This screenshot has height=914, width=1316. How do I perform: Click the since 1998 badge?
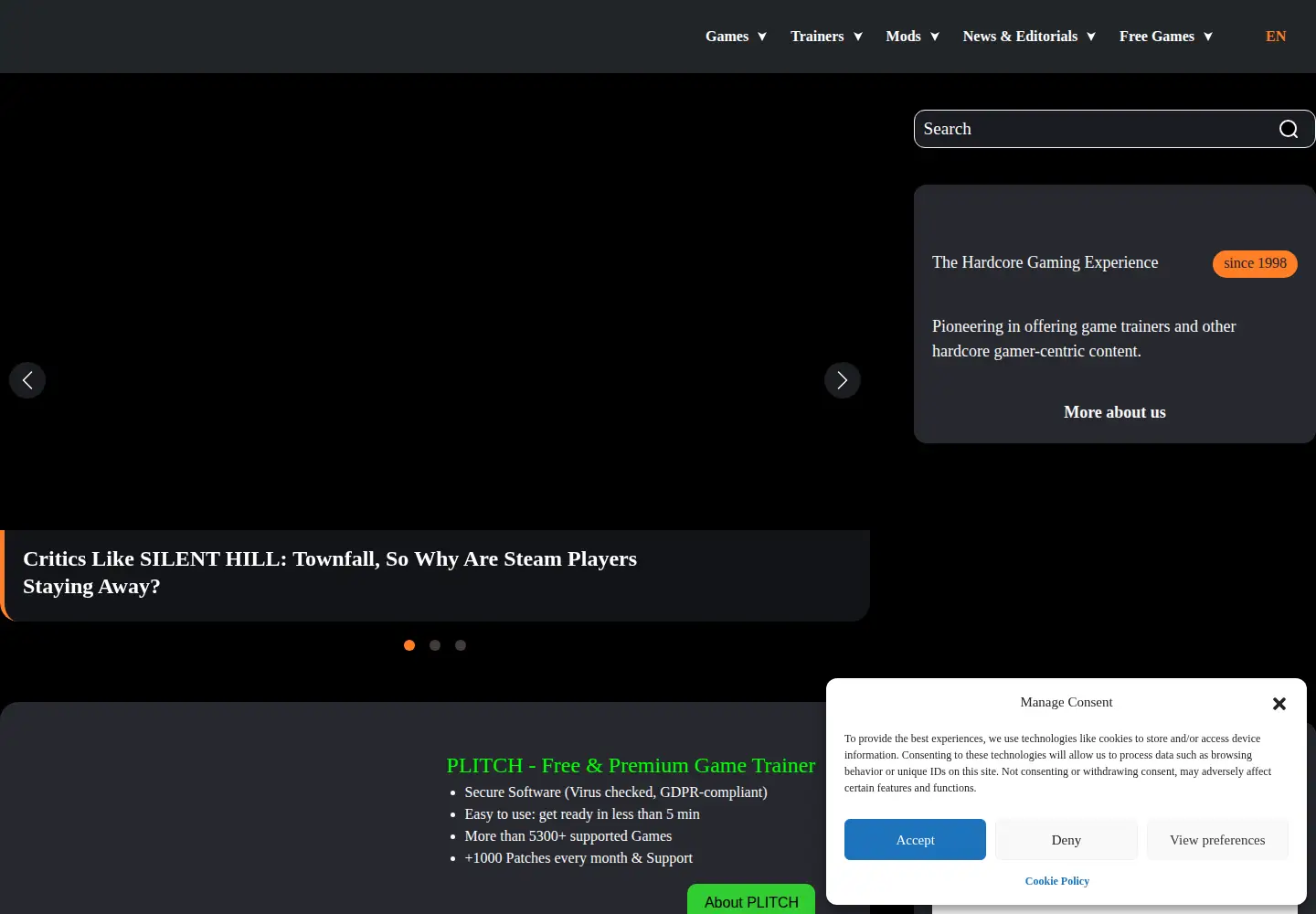(x=1255, y=263)
